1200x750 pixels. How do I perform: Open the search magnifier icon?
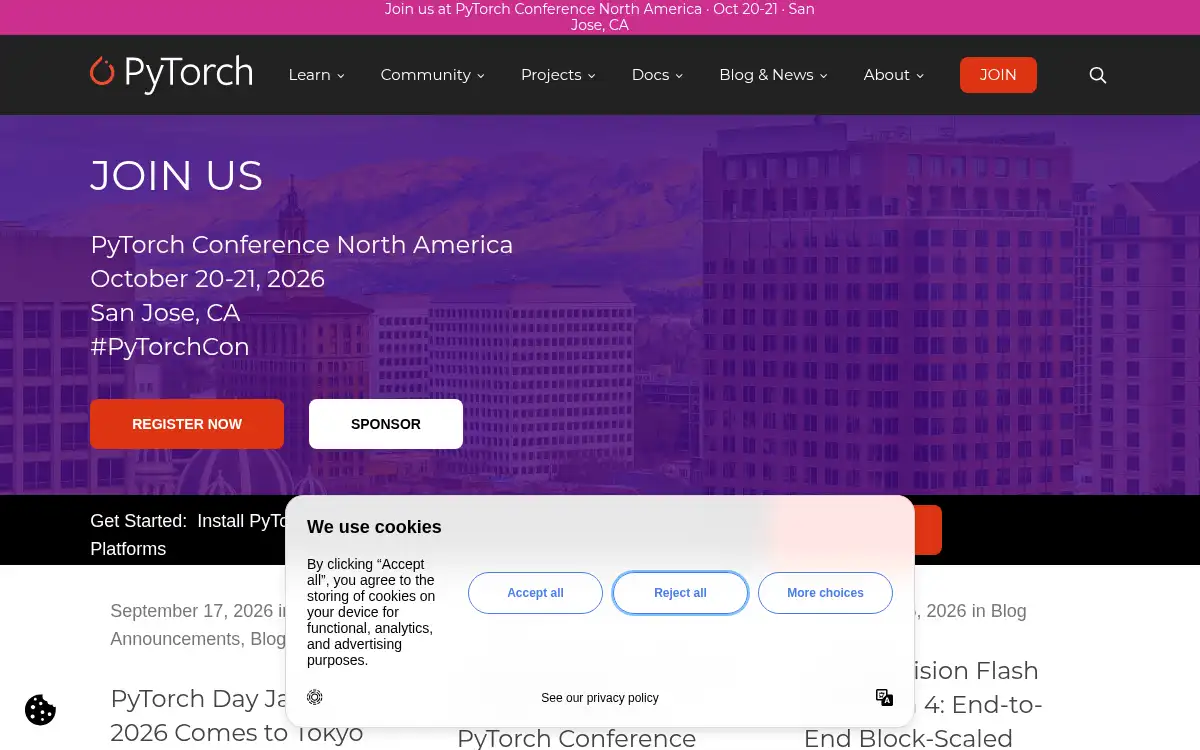pos(1097,75)
